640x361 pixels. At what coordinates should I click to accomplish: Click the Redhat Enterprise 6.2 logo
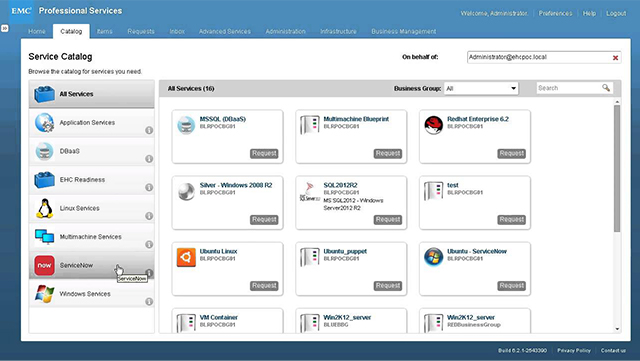[433, 125]
